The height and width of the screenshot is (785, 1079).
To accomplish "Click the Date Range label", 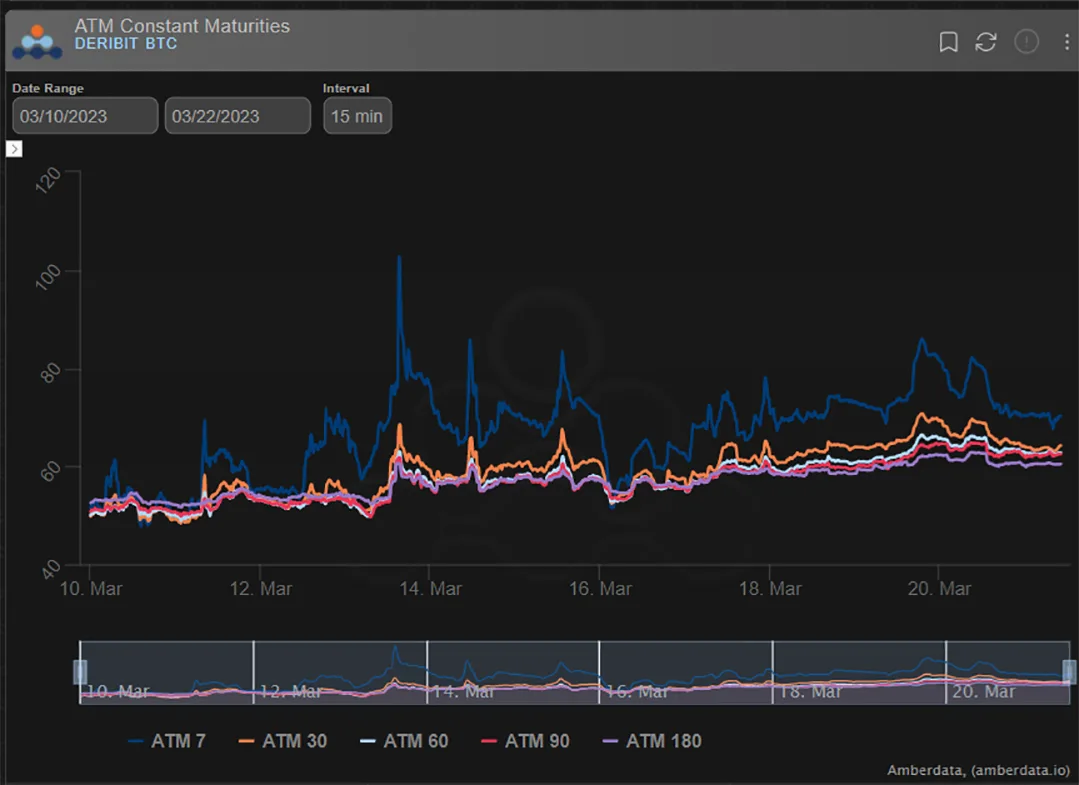I will pyautogui.click(x=47, y=88).
